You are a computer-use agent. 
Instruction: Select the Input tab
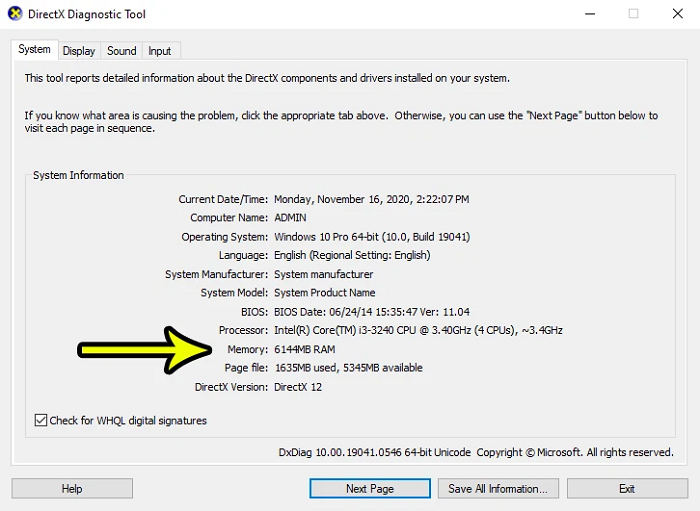[160, 51]
